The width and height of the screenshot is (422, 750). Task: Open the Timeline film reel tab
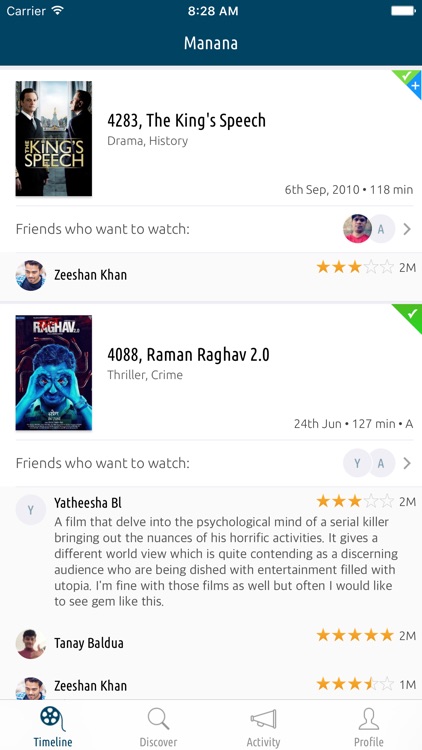(53, 726)
